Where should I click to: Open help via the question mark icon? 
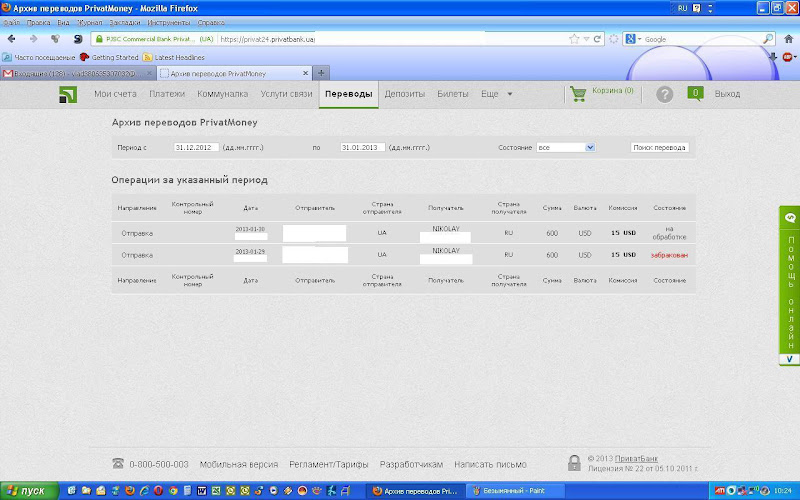tap(664, 94)
